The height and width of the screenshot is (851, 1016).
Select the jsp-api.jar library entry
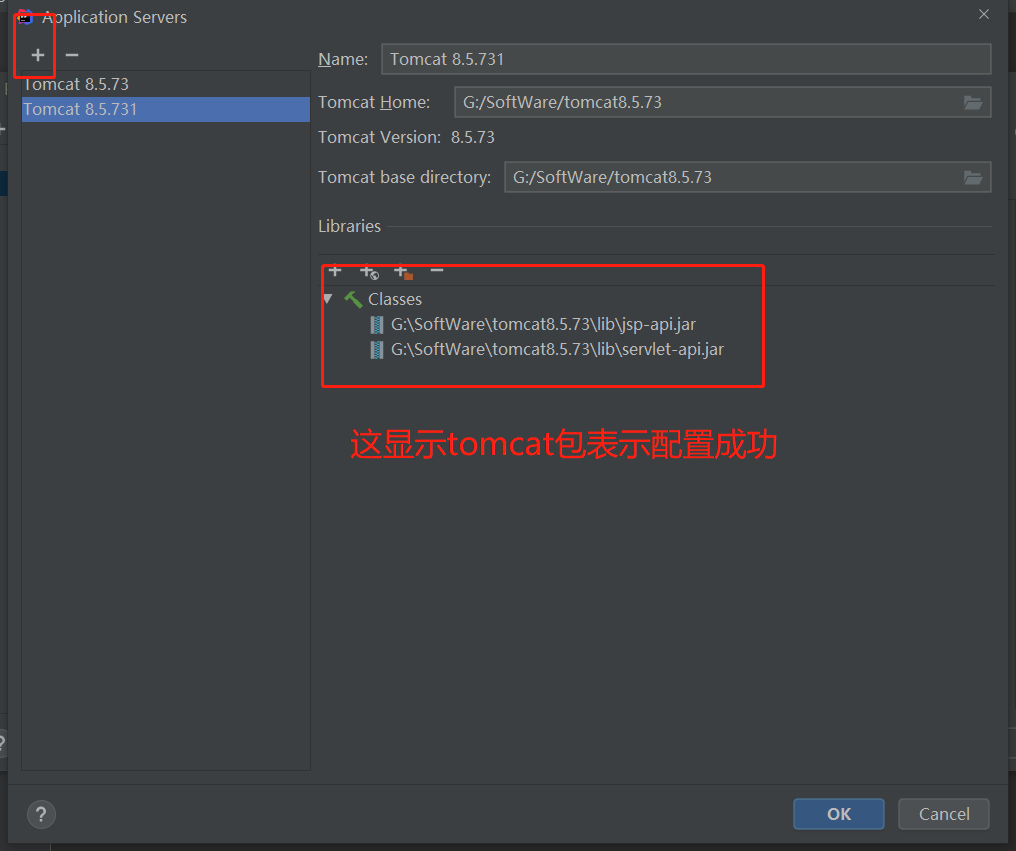pos(543,324)
